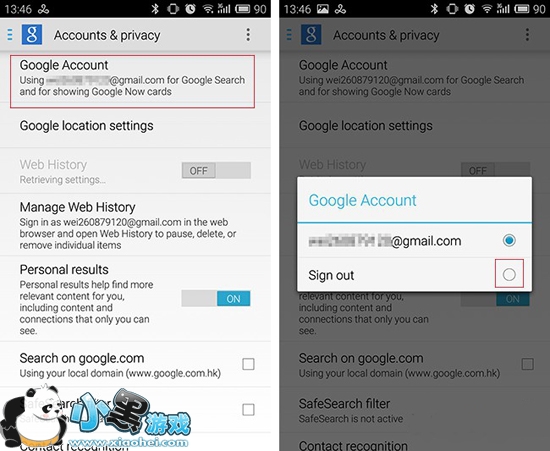Screen dimensions: 550x451
Task: Tap the vibrate mode icon in left status bar
Action: [173, 8]
